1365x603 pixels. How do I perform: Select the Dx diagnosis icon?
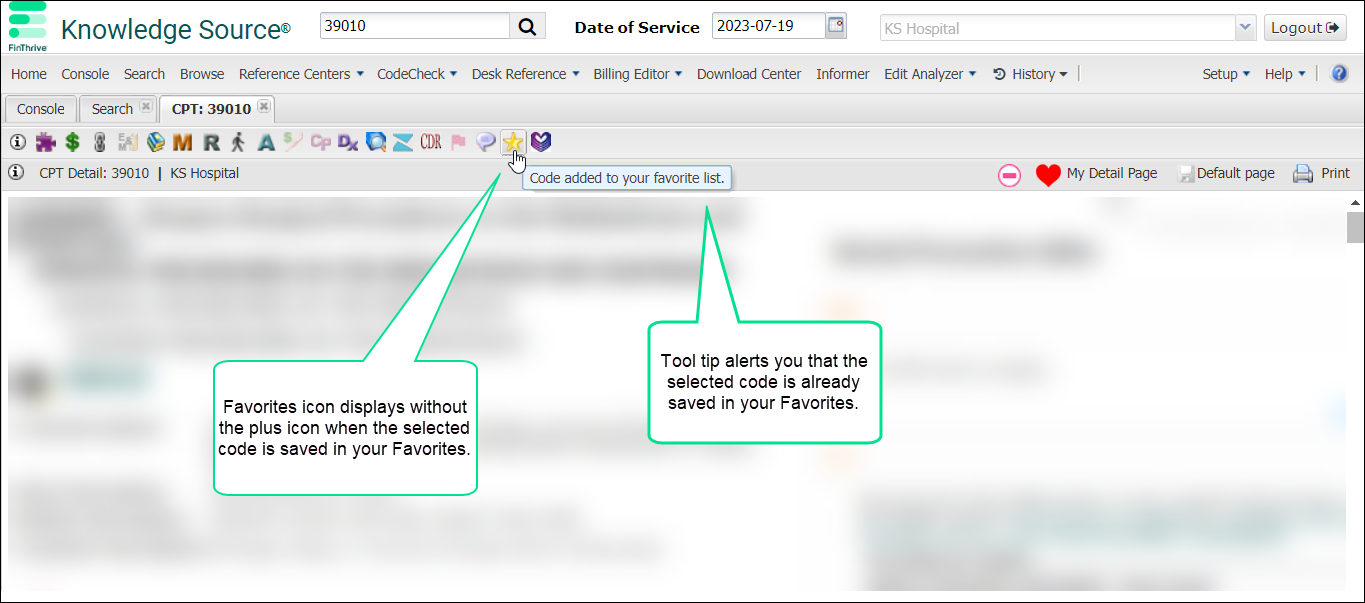[348, 143]
